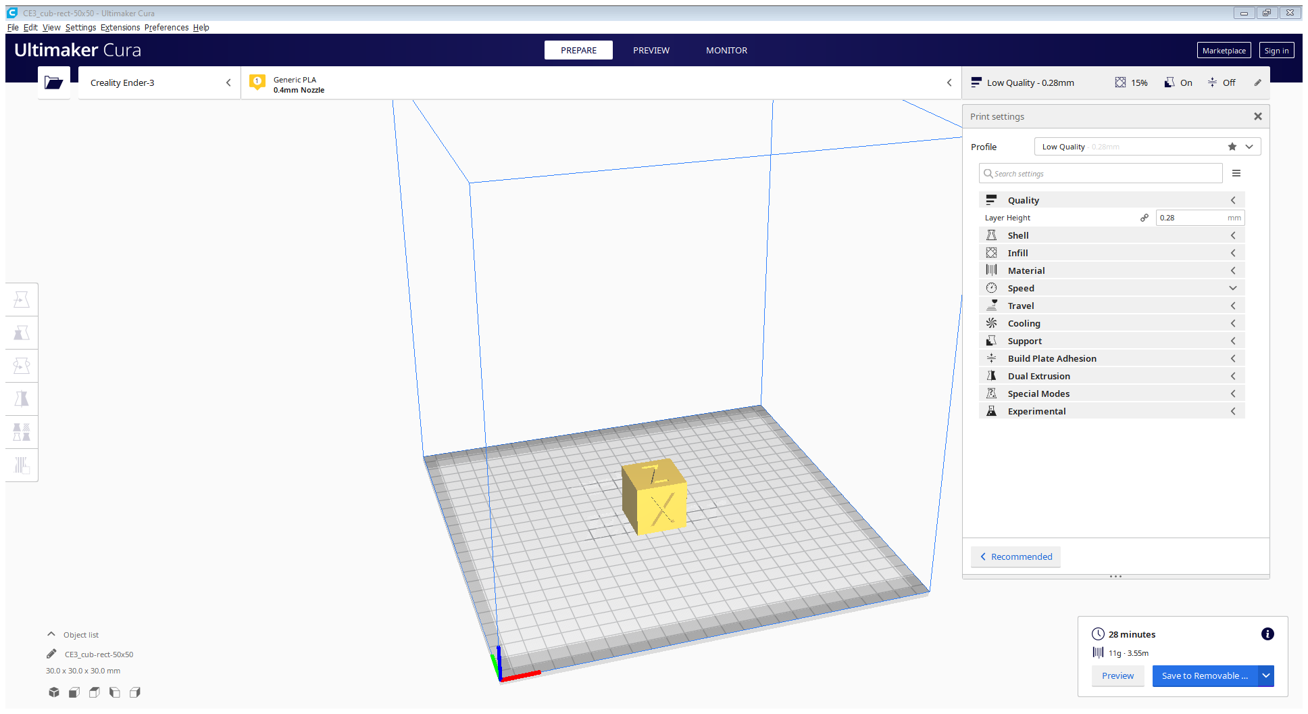This screenshot has width=1308, height=714.
Task: Click the Generic PLA material extruder icon
Action: tap(257, 83)
